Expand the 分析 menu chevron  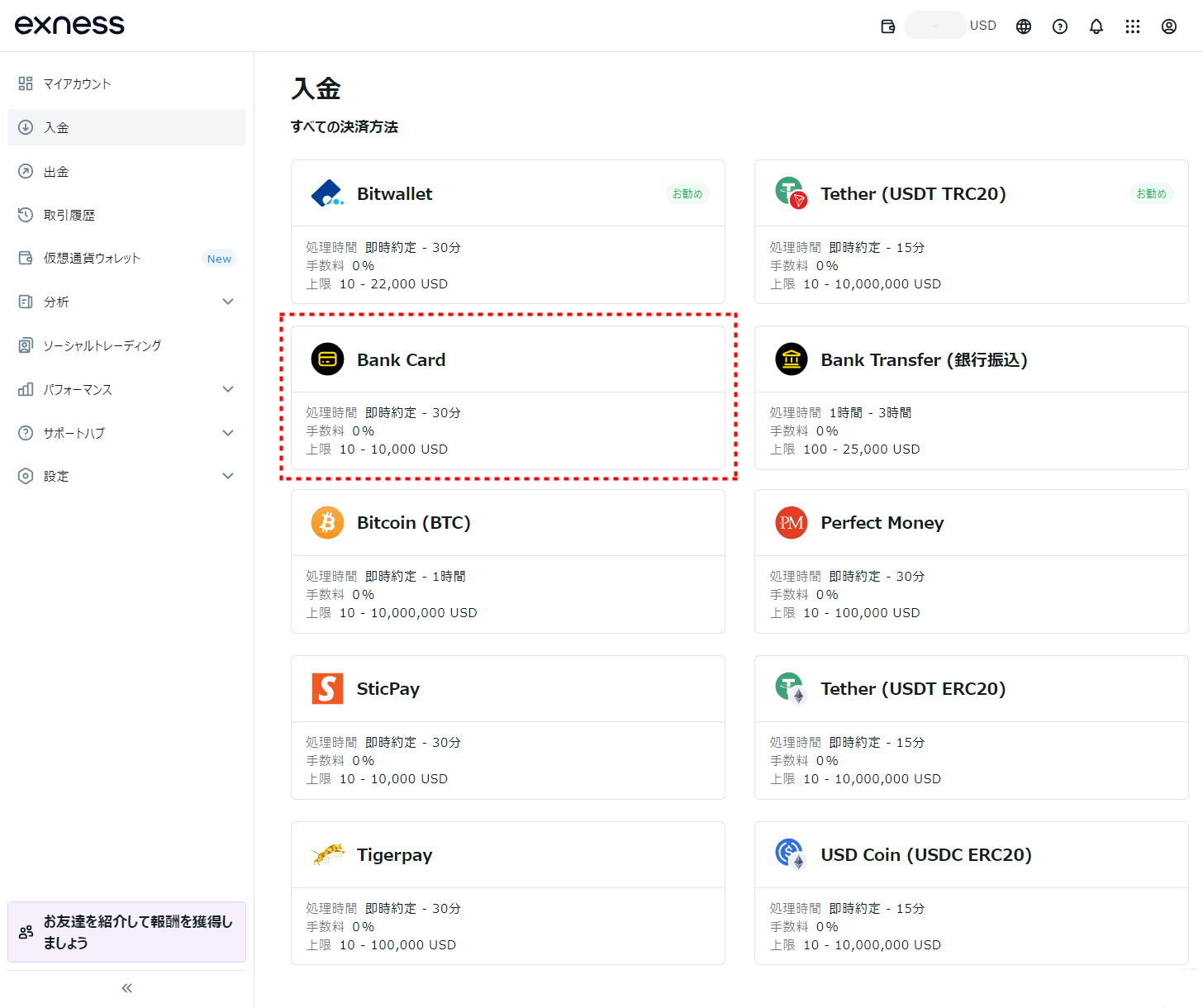point(228,302)
